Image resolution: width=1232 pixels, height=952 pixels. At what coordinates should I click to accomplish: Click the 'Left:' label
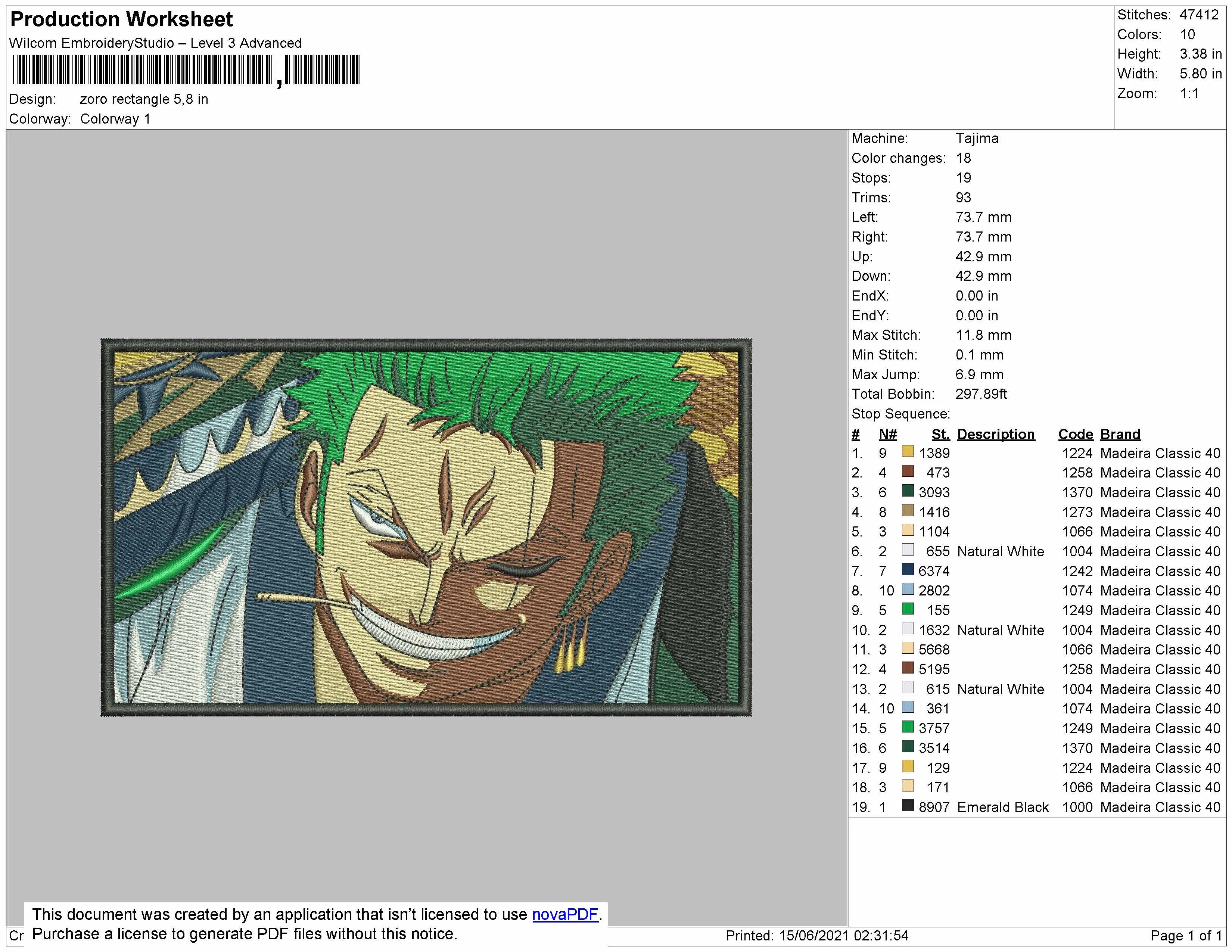[x=865, y=217]
